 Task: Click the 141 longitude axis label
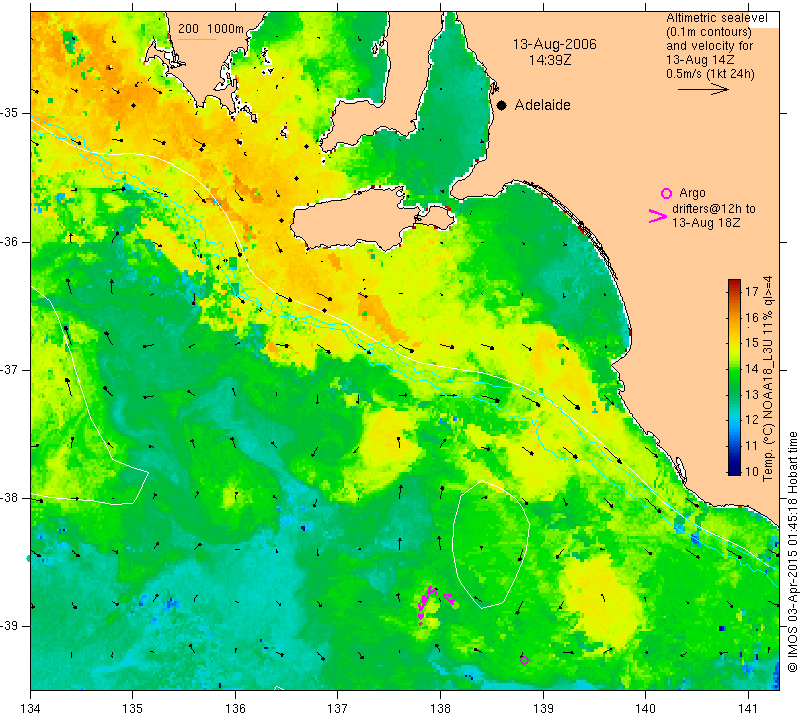point(748,709)
